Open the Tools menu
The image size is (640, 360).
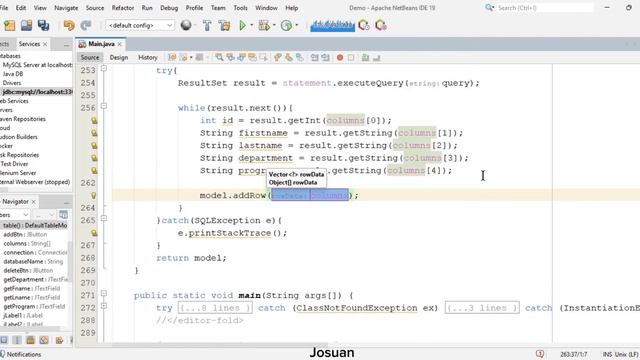click(x=240, y=8)
